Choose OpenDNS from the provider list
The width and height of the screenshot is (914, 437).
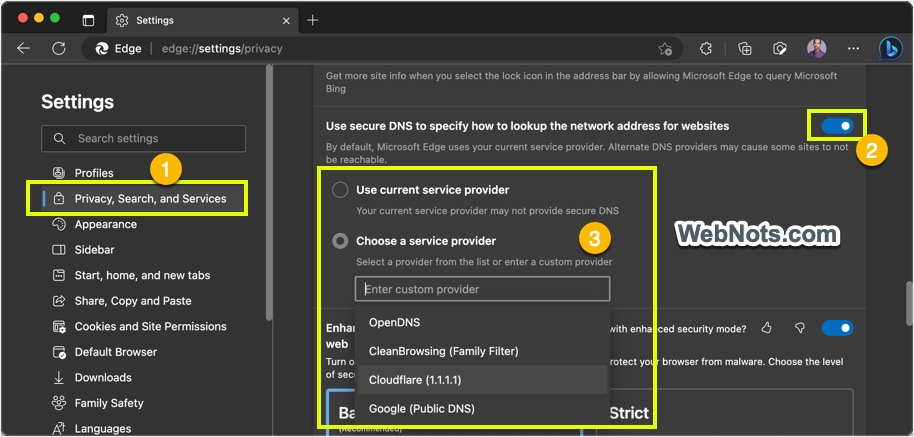[x=481, y=322]
